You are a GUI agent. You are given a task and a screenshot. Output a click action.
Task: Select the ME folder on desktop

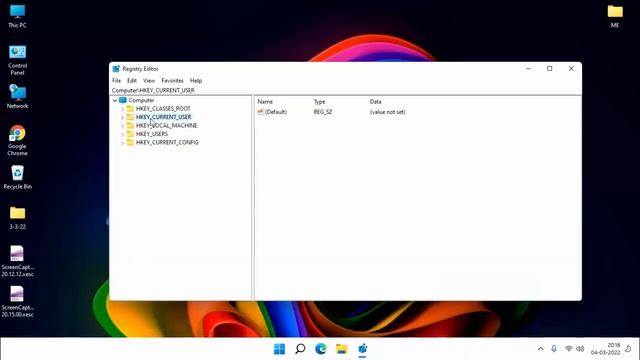pyautogui.click(x=615, y=16)
